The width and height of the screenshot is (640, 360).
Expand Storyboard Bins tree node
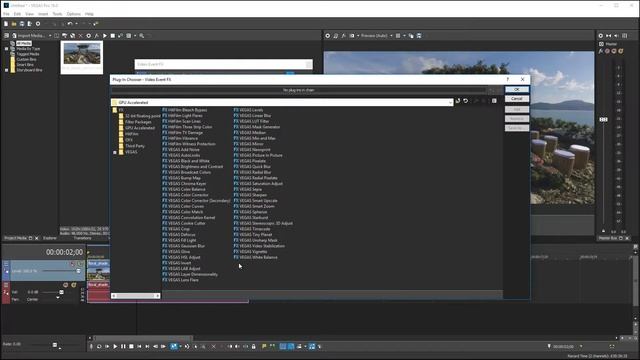click(7, 70)
